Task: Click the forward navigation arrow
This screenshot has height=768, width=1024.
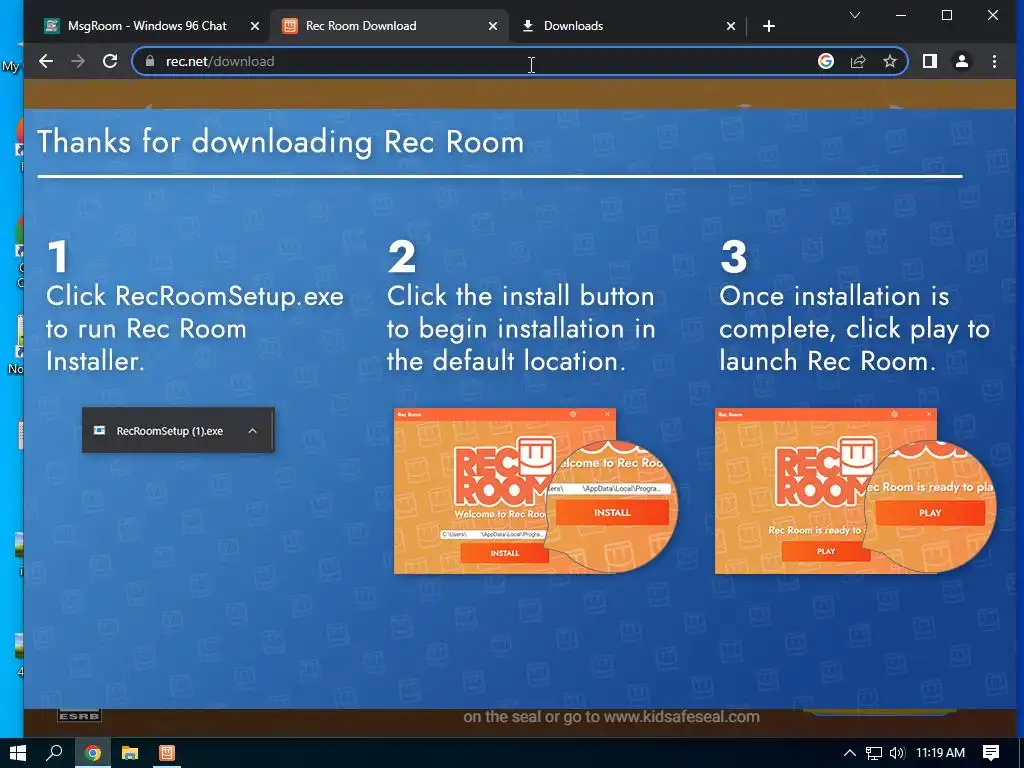Action: coord(78,61)
